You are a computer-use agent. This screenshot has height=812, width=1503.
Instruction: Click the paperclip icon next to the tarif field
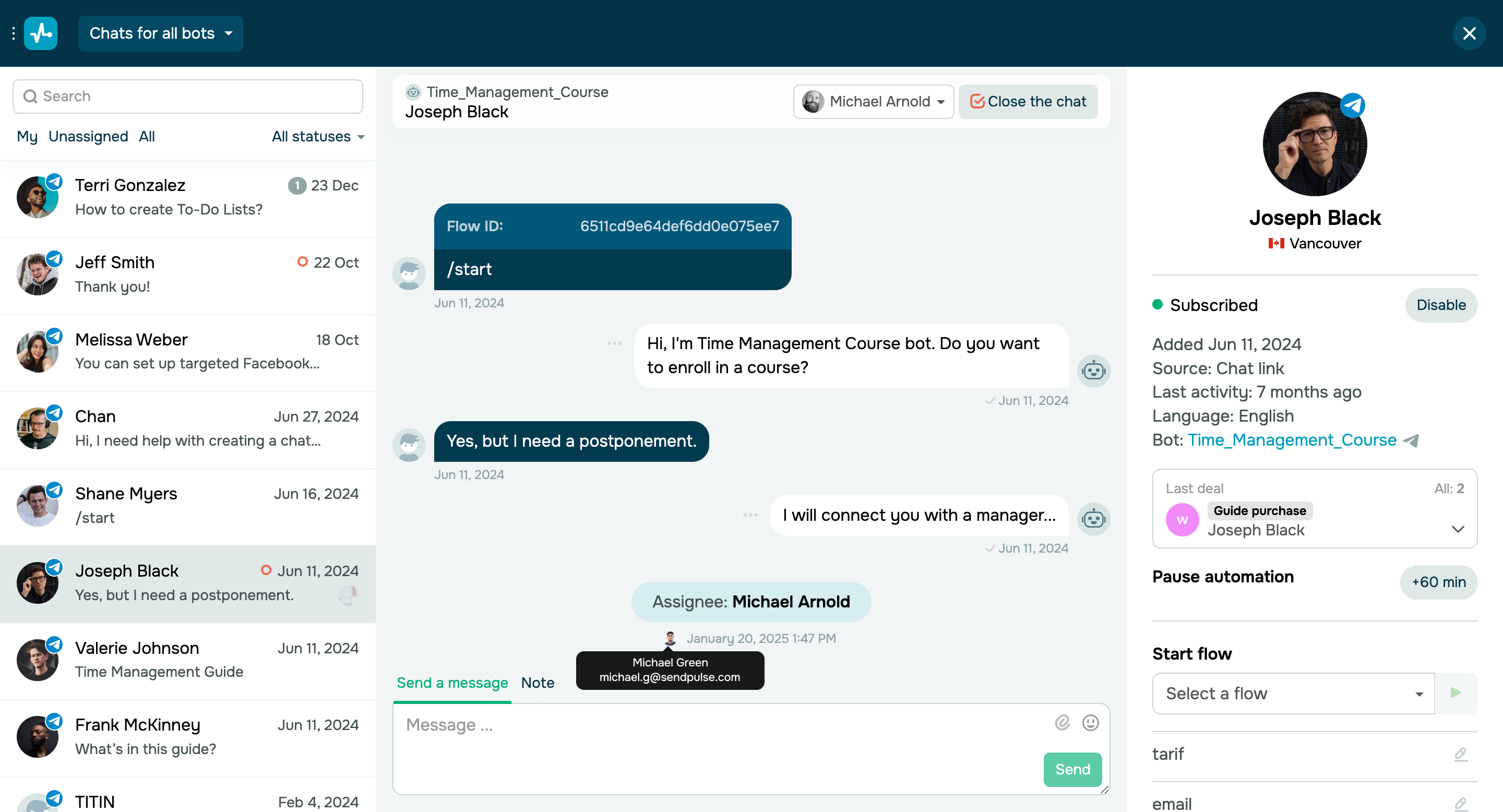tap(1461, 754)
